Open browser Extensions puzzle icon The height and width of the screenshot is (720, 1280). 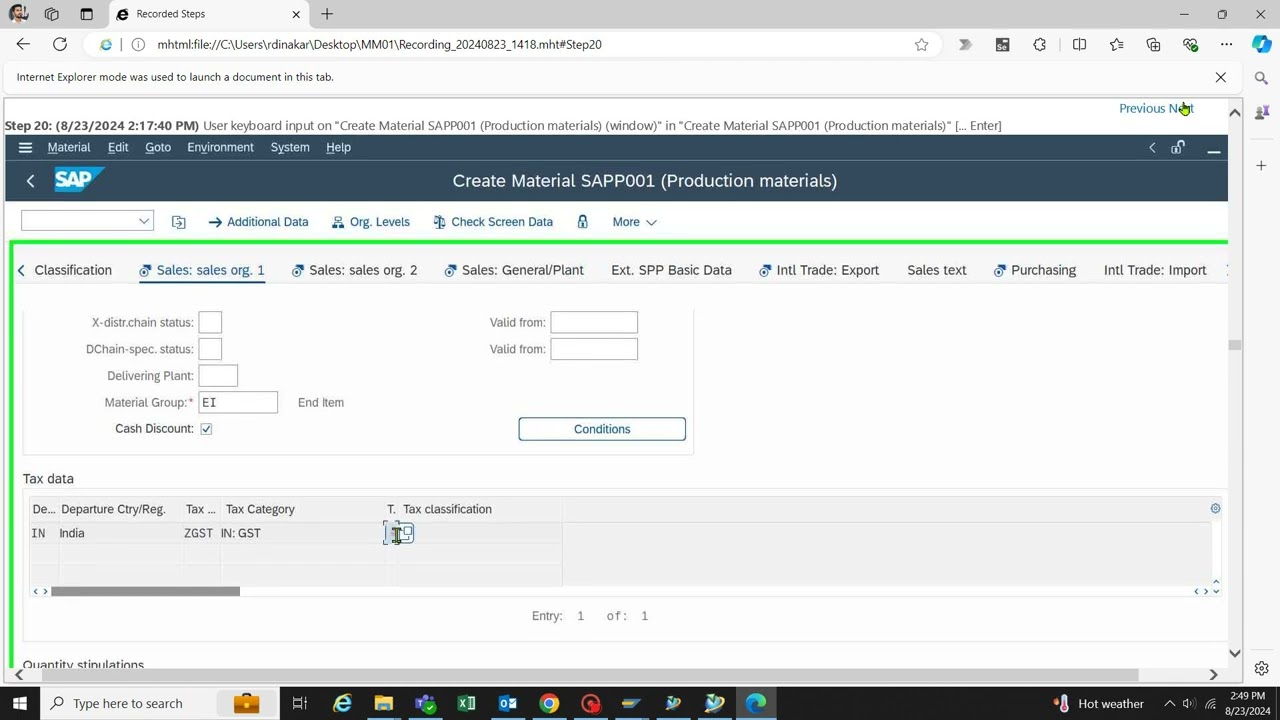[1040, 44]
